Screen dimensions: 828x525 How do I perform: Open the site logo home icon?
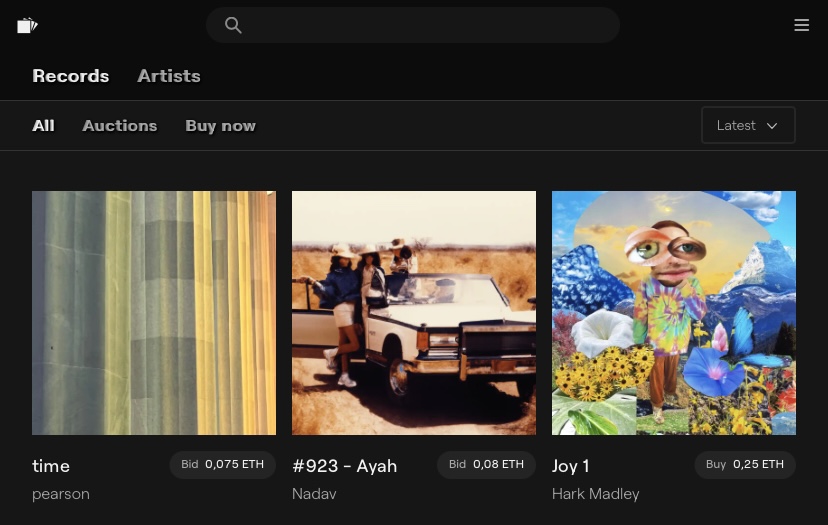coord(27,25)
